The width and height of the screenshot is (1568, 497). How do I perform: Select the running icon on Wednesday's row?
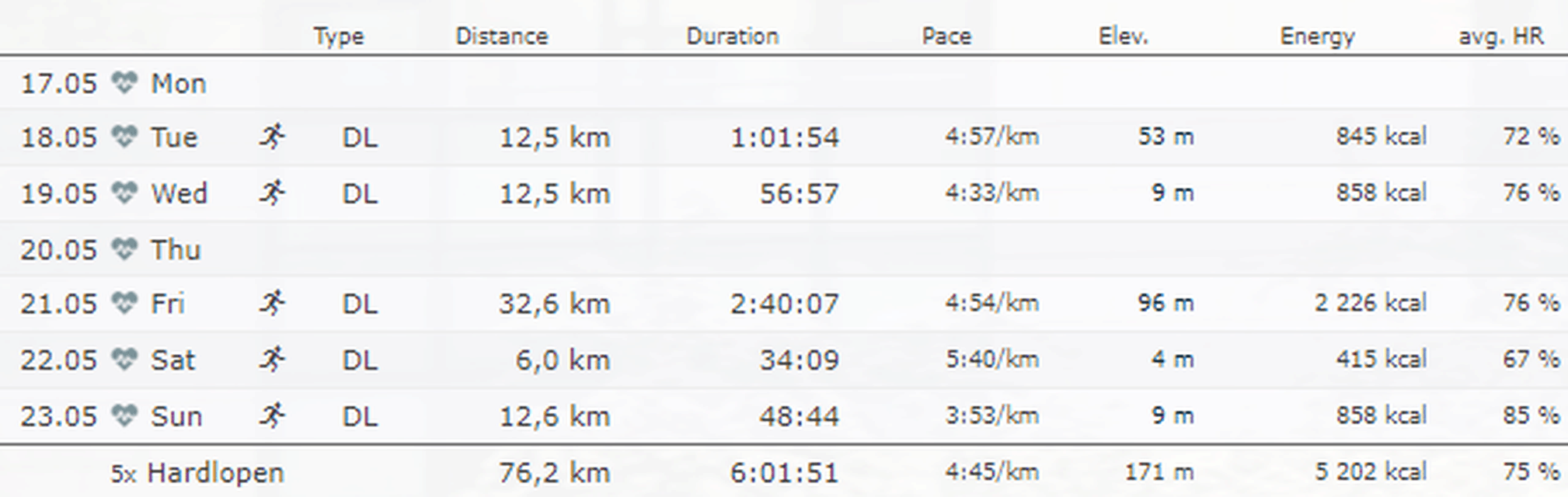[272, 193]
